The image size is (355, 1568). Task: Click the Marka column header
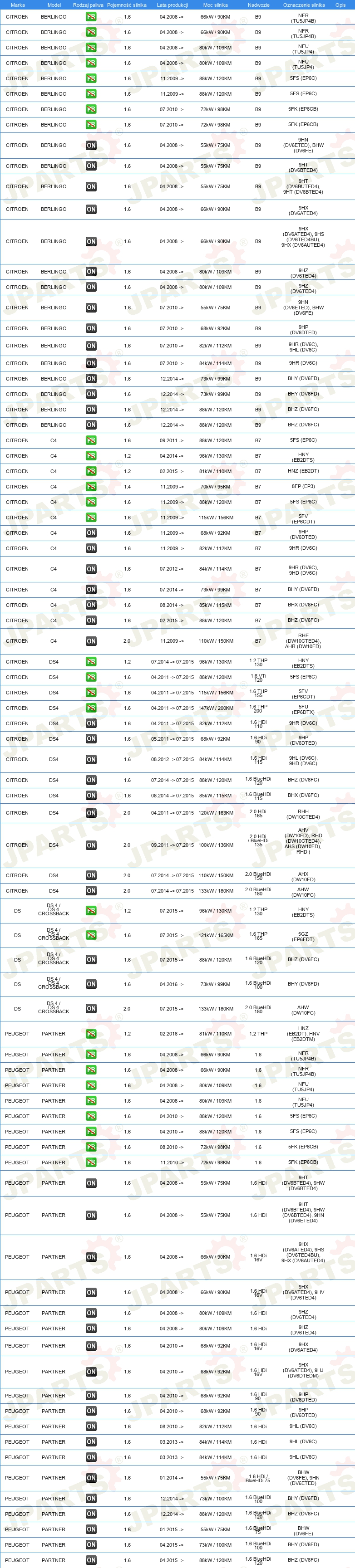18,5
